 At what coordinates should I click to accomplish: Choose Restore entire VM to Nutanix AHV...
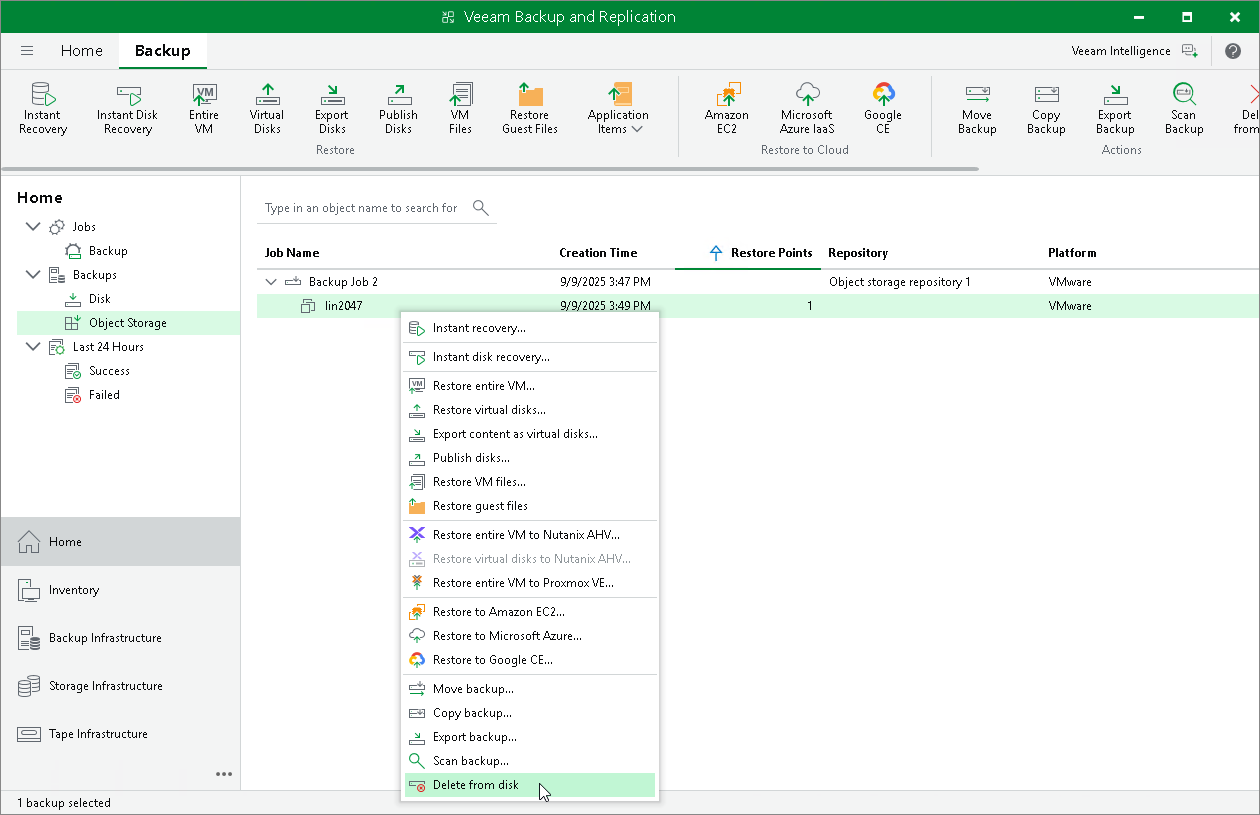pyautogui.click(x=530, y=535)
